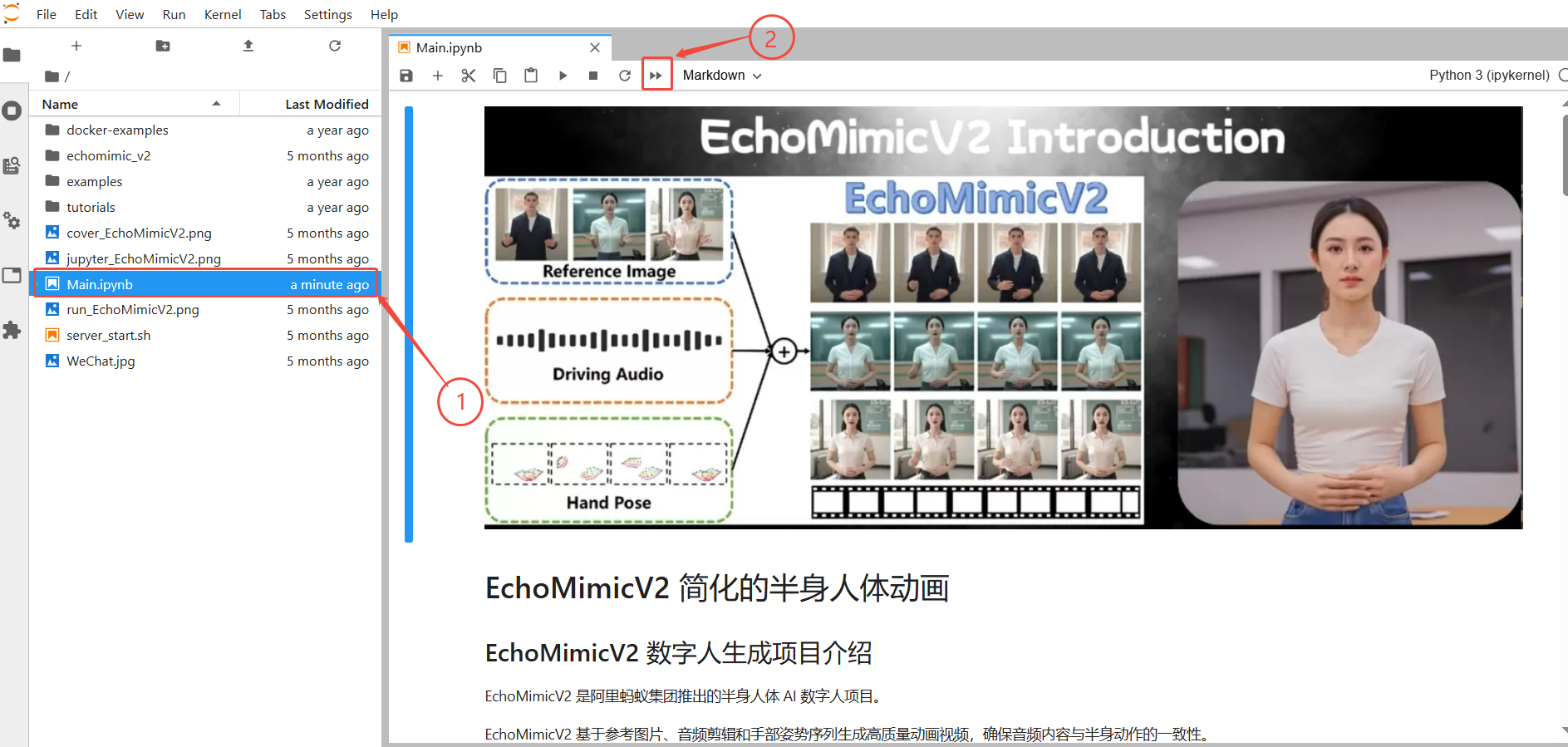Click heading EchoMimicV2 数字人生成项目介绍
This screenshot has height=747, width=1568.
point(679,653)
